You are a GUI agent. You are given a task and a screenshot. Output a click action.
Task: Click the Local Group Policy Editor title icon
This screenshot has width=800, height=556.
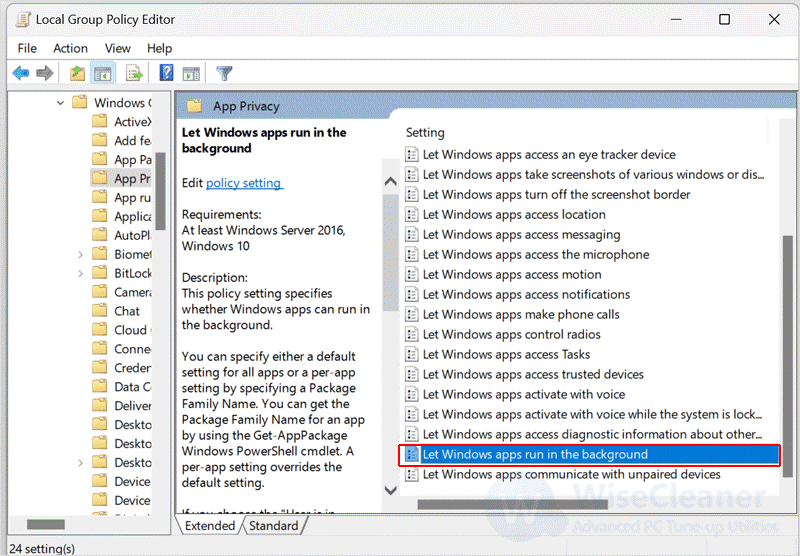pyautogui.click(x=23, y=20)
